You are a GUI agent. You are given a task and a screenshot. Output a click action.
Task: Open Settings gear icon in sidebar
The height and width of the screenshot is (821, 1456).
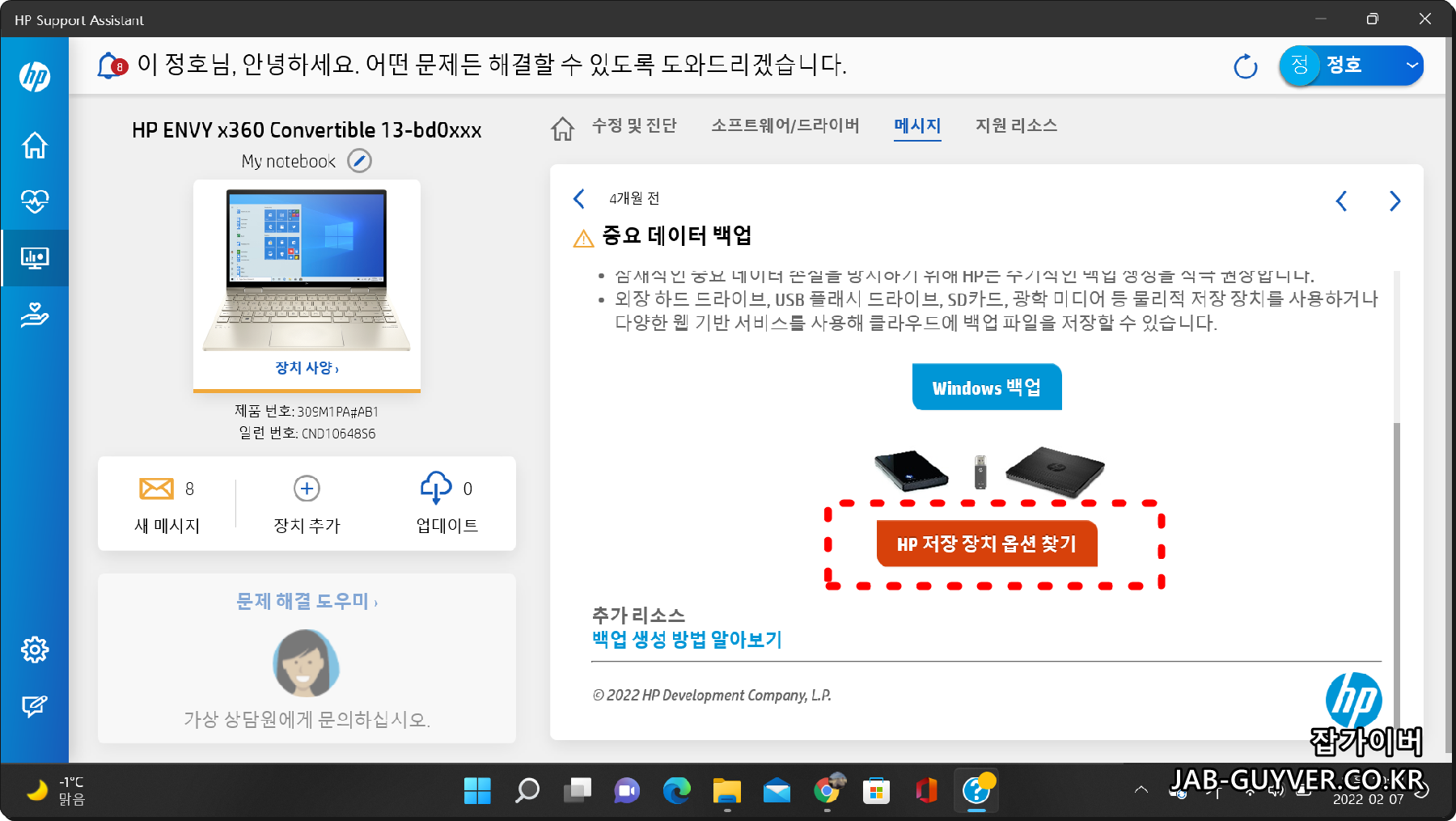coord(35,650)
